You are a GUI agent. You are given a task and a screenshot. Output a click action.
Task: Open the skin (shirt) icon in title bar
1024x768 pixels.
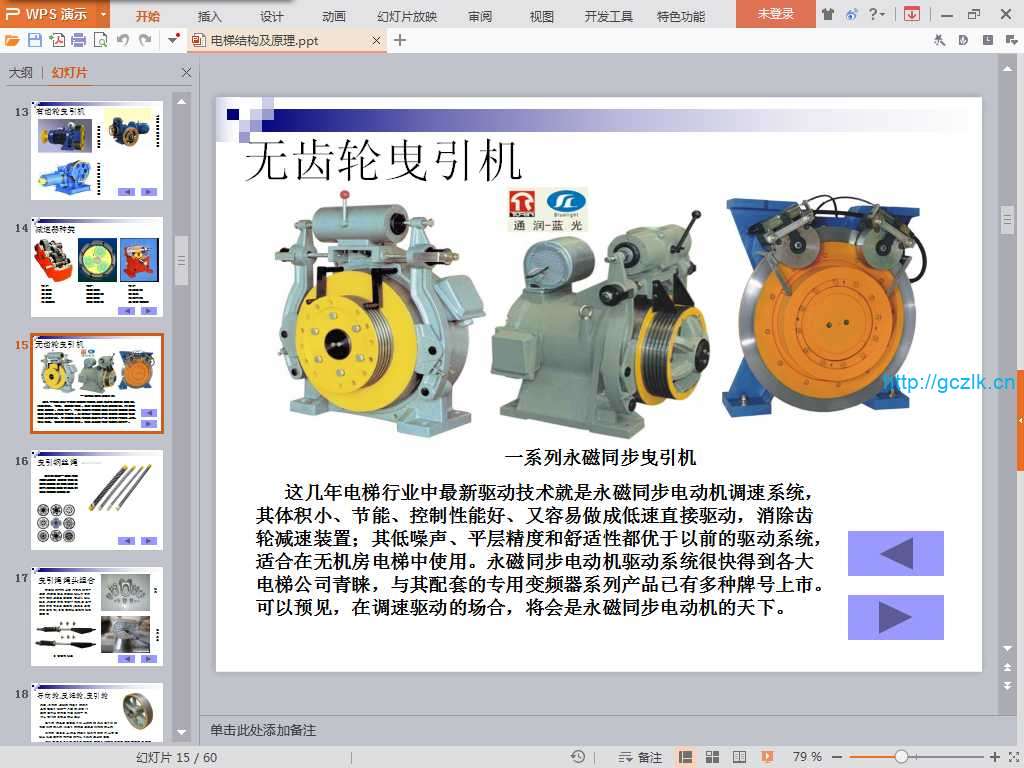point(828,14)
